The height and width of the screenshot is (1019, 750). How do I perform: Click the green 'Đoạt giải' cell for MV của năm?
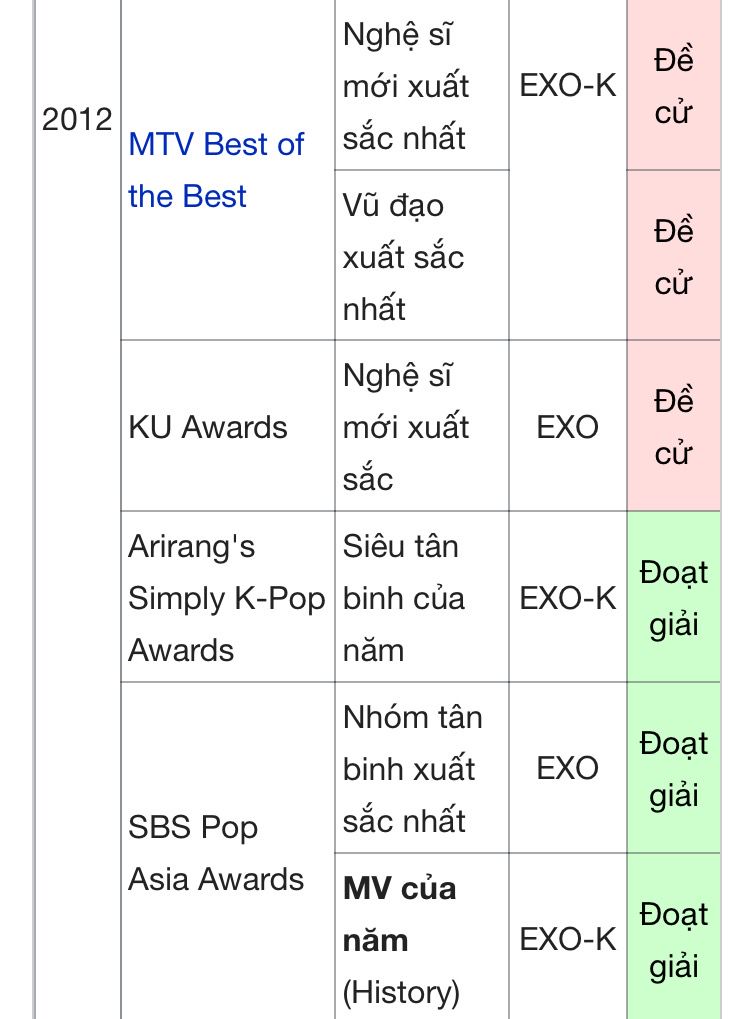click(x=673, y=940)
